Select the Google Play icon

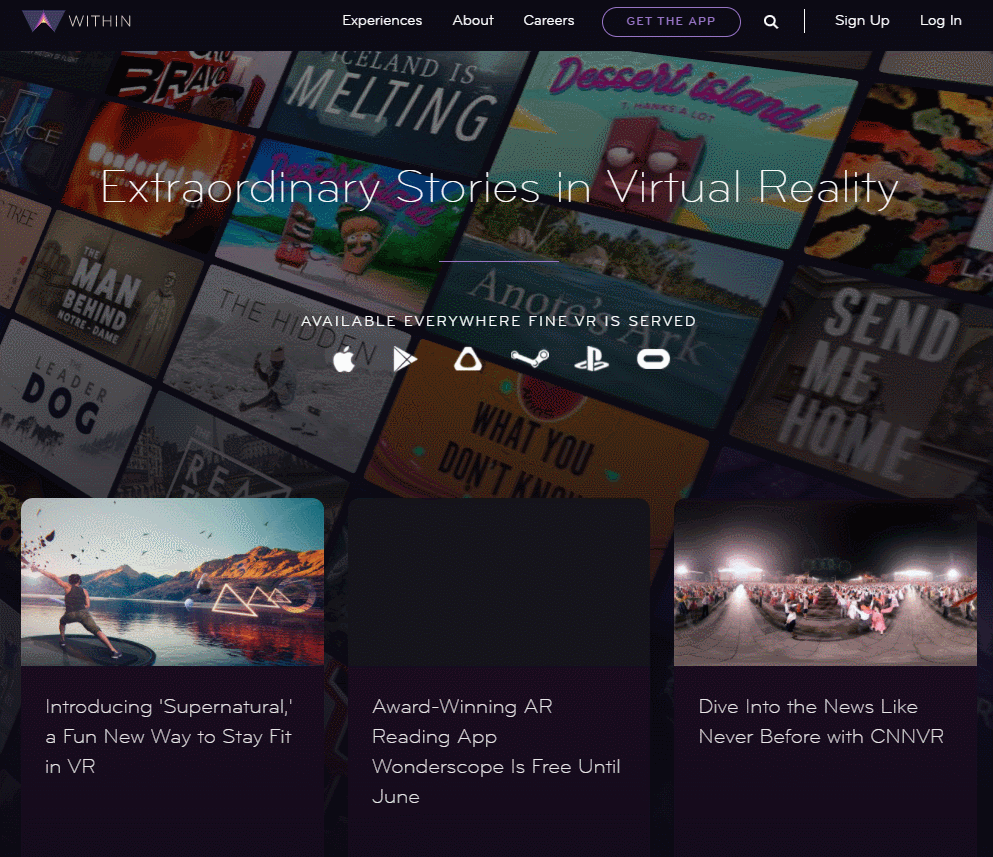(x=405, y=360)
